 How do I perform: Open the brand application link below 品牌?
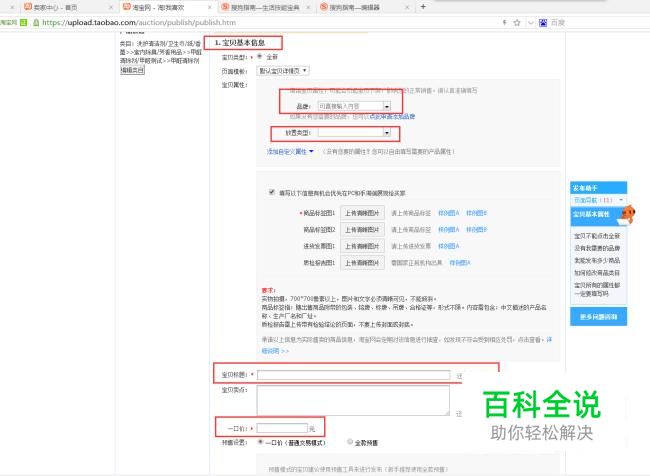click(392, 117)
